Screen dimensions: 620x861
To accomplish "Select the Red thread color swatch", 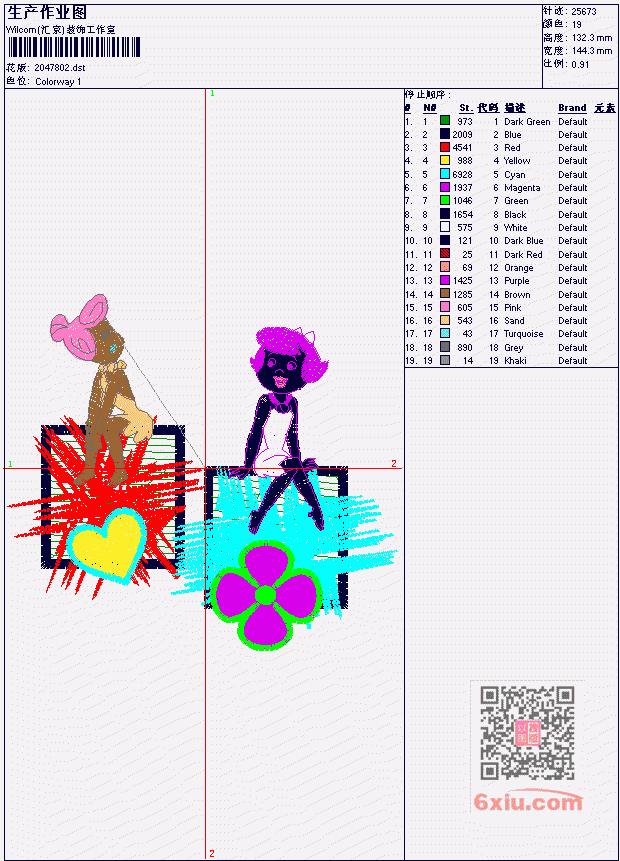I will 445,147.
